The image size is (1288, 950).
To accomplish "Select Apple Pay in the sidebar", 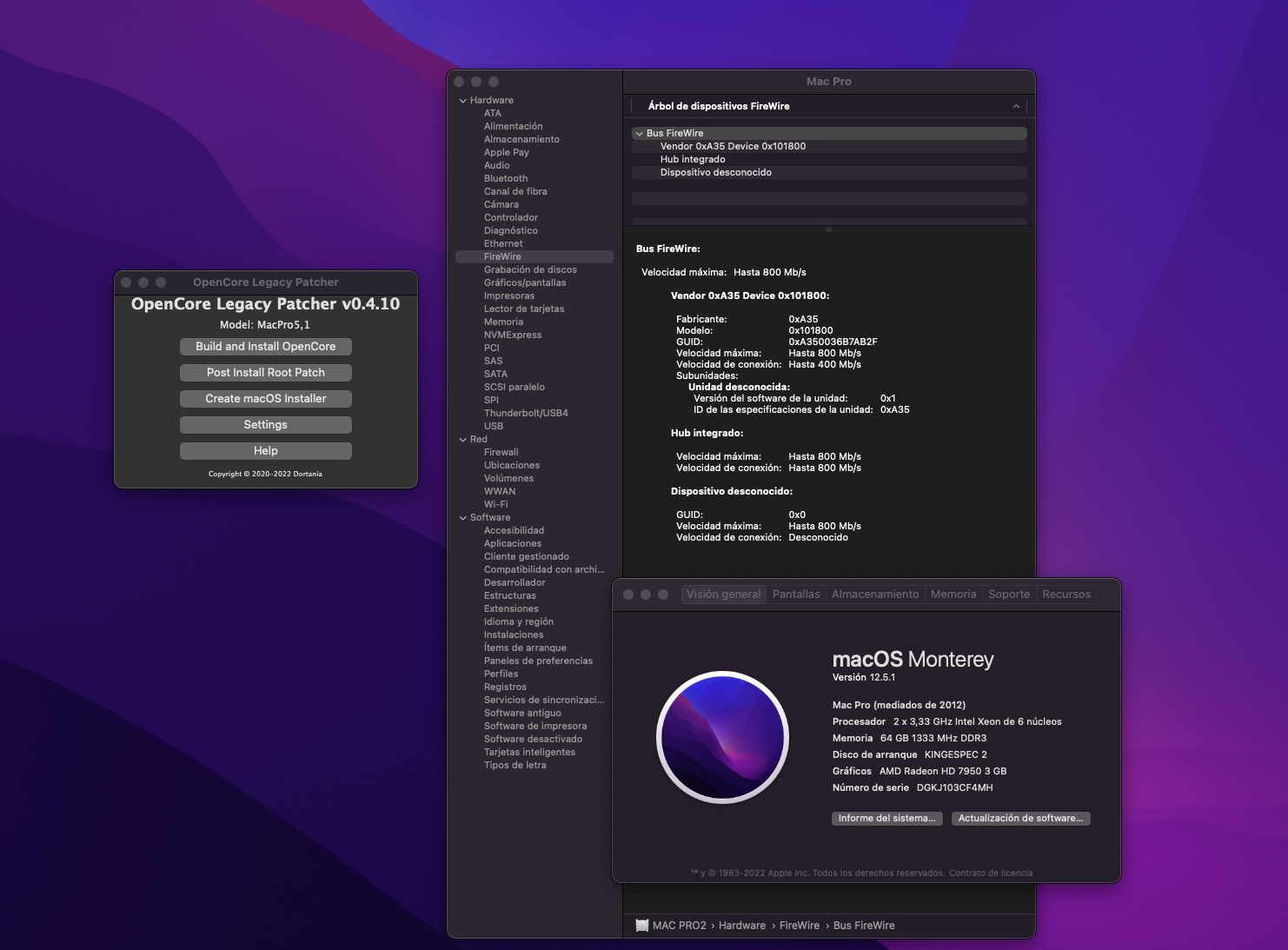I will [507, 153].
